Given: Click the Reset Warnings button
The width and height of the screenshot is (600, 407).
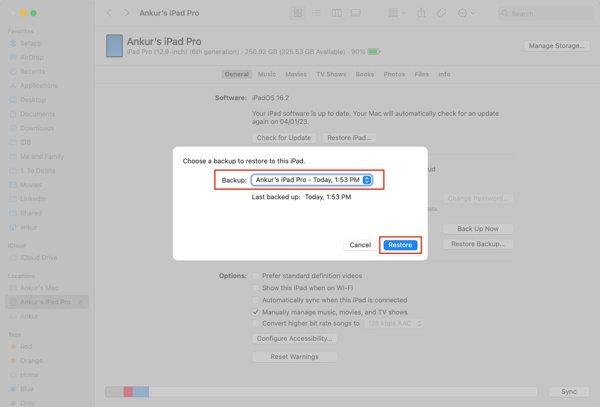Looking at the screenshot, I should coord(294,357).
